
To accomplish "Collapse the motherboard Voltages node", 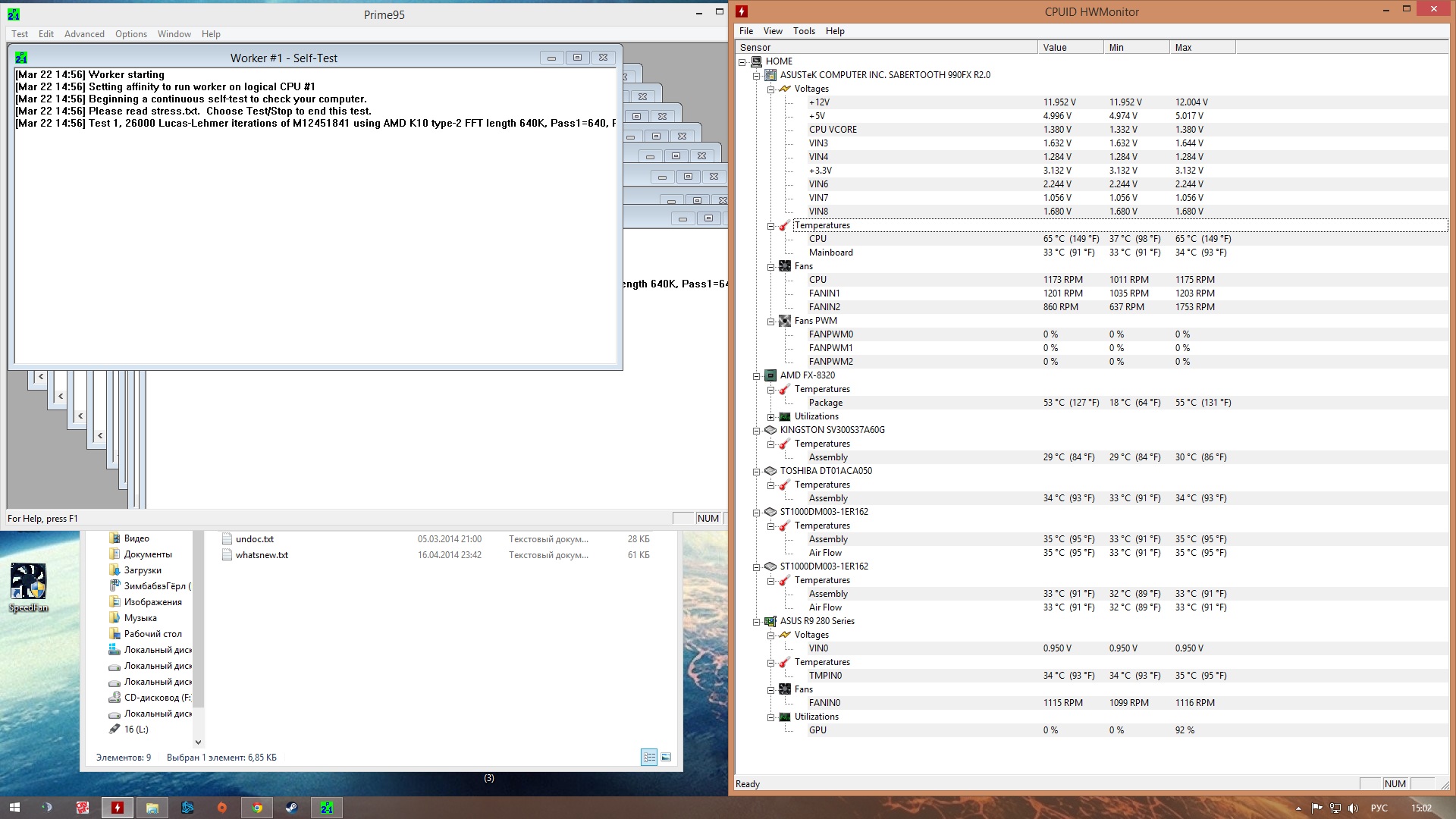I will [x=770, y=89].
